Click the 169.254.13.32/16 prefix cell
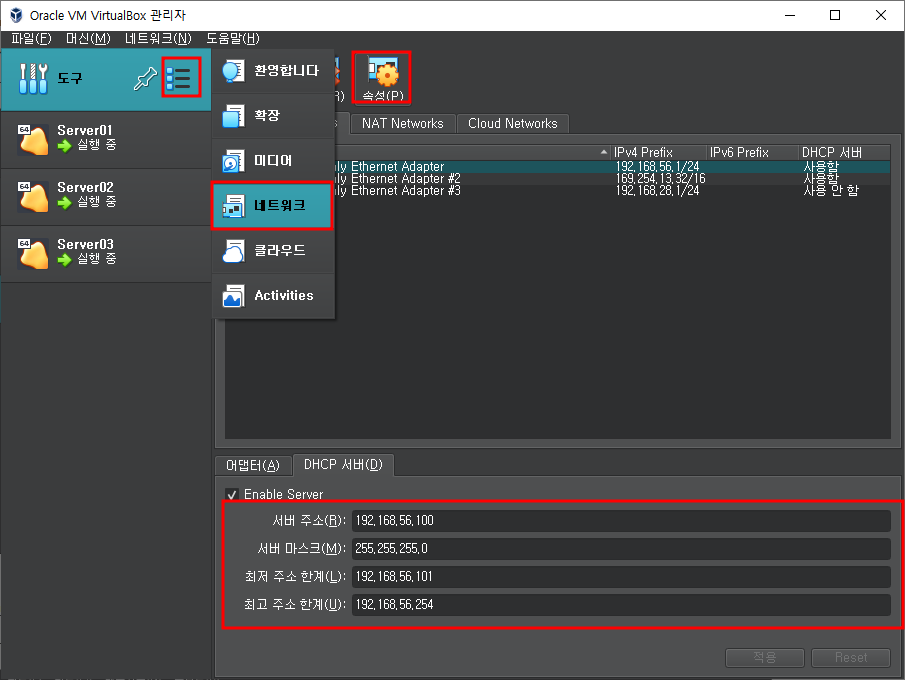Viewport: 905px width, 680px height. coord(660,179)
